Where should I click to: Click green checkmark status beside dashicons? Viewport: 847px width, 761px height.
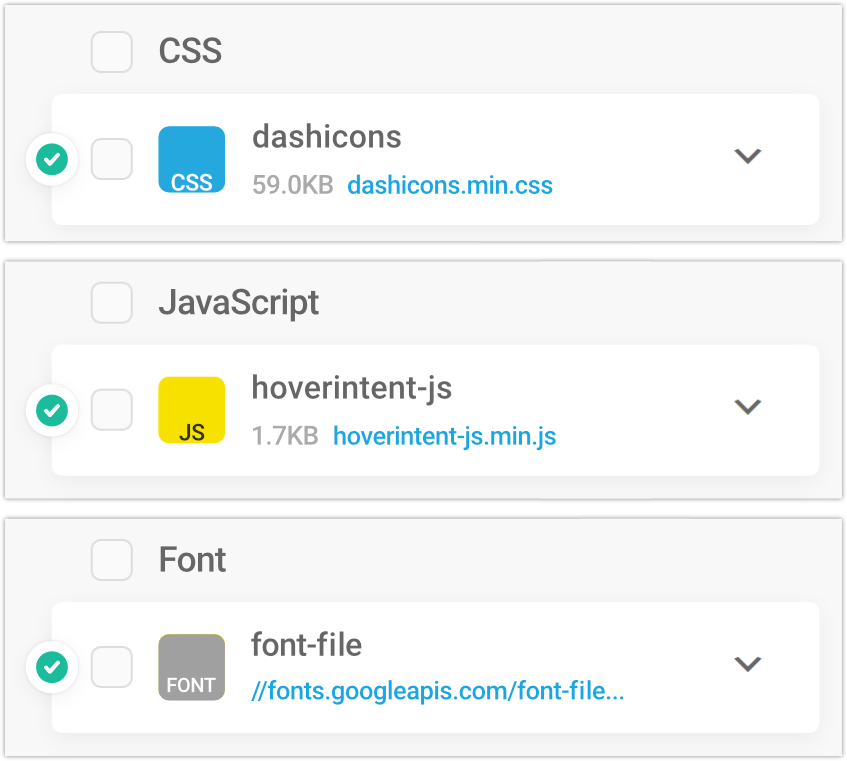coord(51,159)
